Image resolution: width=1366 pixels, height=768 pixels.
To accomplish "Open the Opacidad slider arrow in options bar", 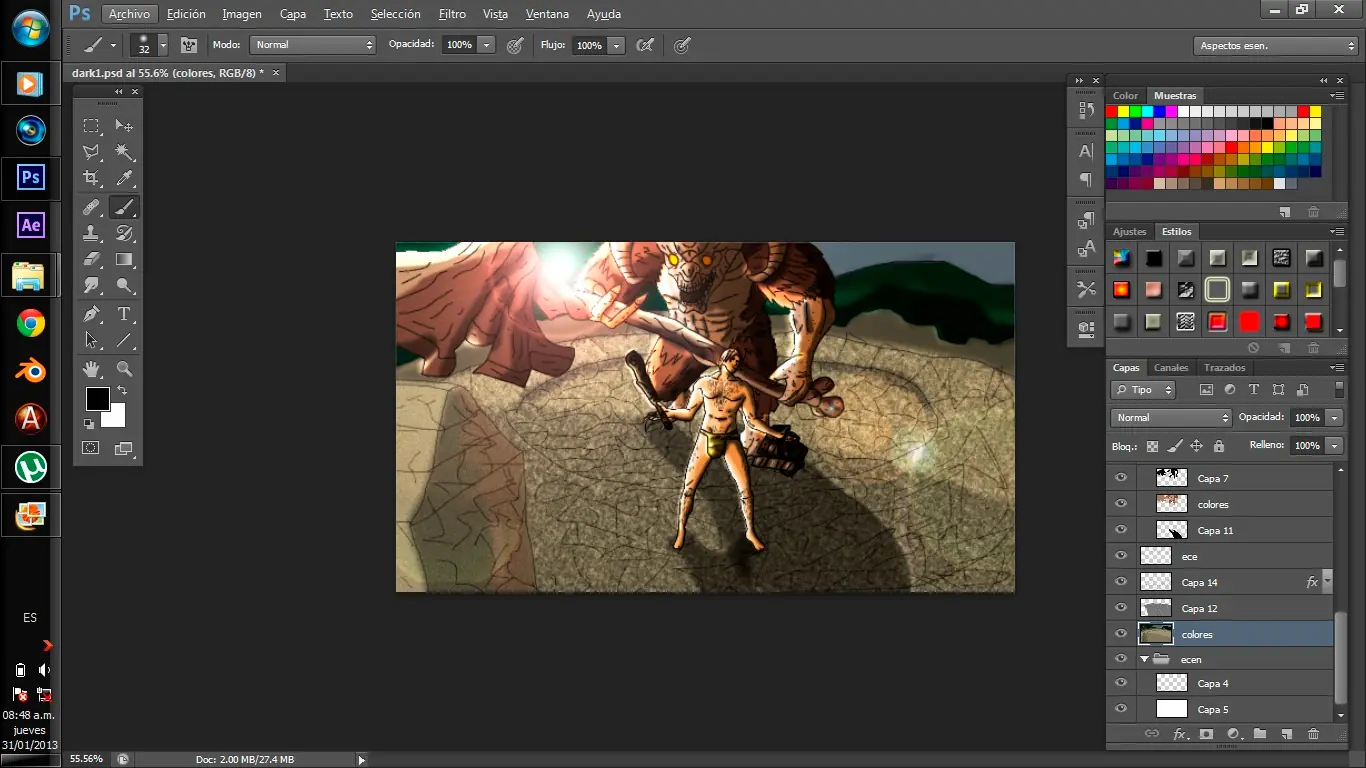I will tap(487, 45).
